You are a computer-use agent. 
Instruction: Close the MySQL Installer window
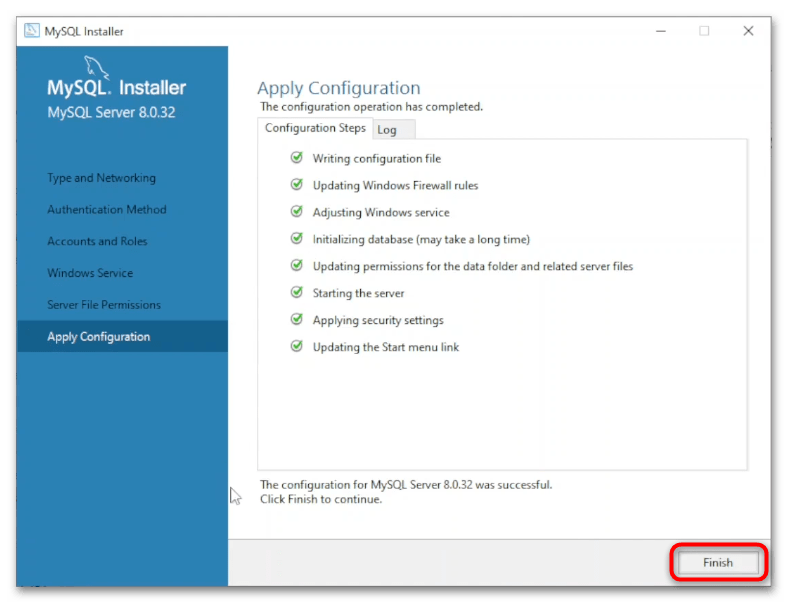coord(748,31)
